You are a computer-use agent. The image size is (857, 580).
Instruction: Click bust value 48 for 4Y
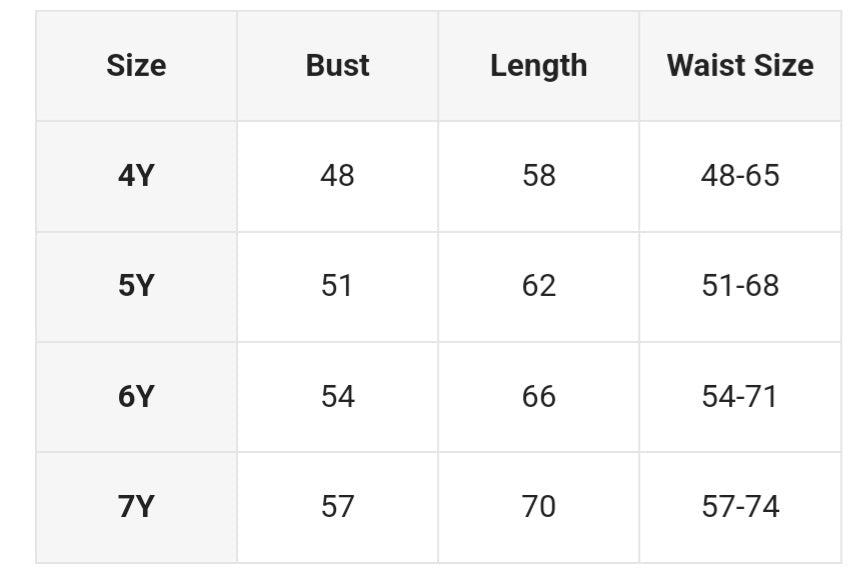[x=337, y=176]
